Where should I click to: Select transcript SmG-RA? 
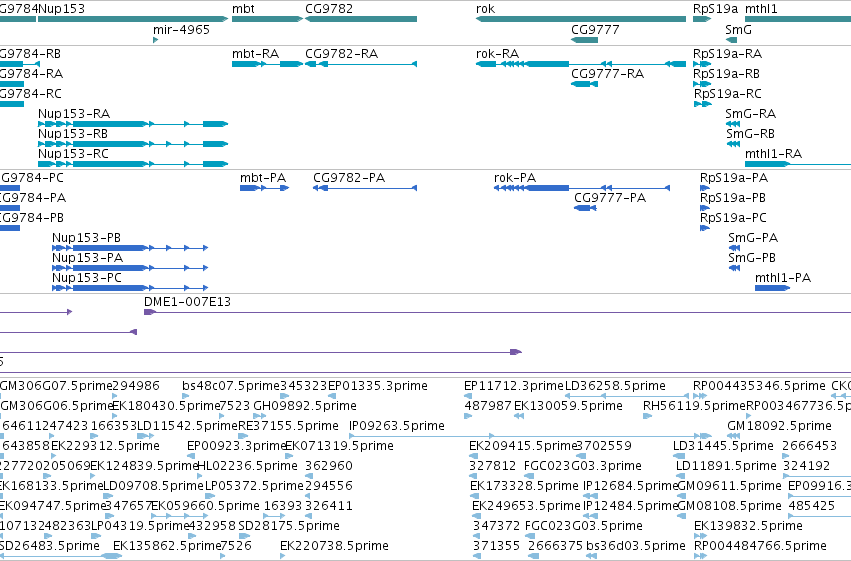[751, 113]
